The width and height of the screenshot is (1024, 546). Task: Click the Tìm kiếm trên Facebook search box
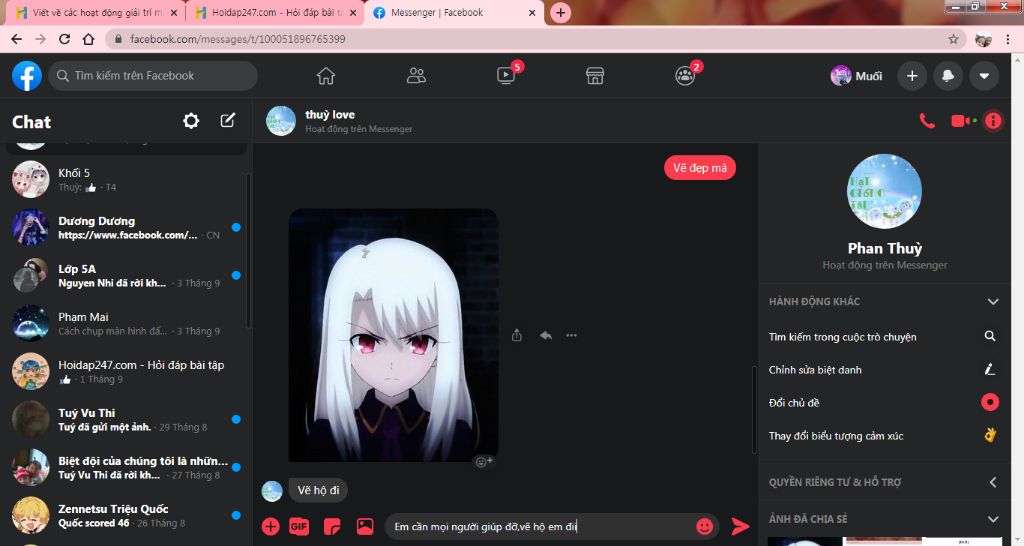pos(153,76)
